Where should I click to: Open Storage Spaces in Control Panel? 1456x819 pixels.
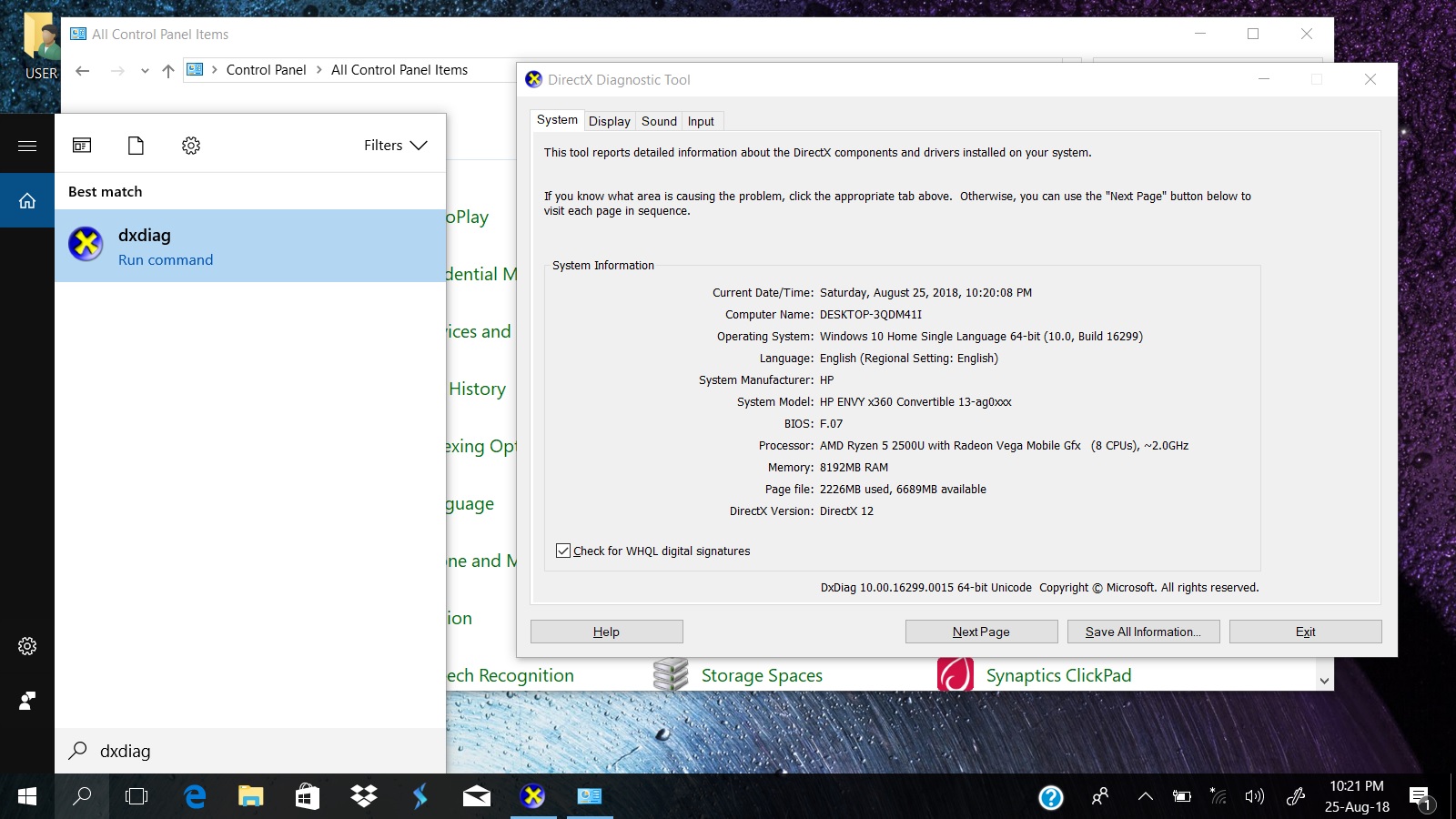pyautogui.click(x=762, y=675)
